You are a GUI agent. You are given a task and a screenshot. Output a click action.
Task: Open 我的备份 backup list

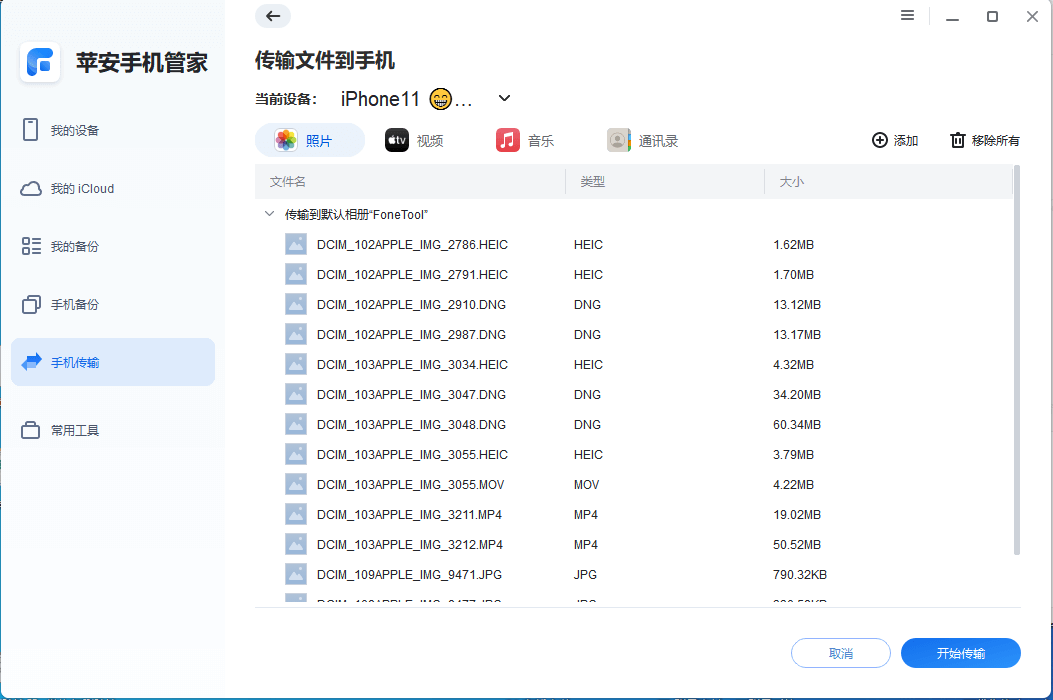(80, 246)
